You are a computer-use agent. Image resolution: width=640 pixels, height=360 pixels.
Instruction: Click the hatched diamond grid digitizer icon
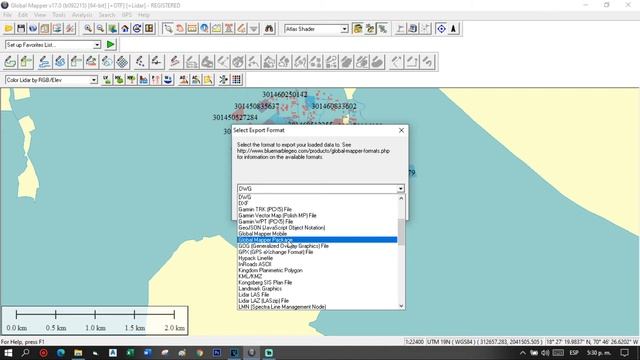pyautogui.click(x=122, y=62)
